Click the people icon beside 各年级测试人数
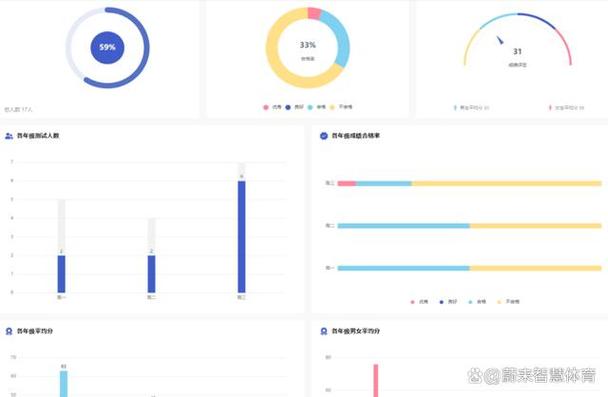 pos(9,136)
